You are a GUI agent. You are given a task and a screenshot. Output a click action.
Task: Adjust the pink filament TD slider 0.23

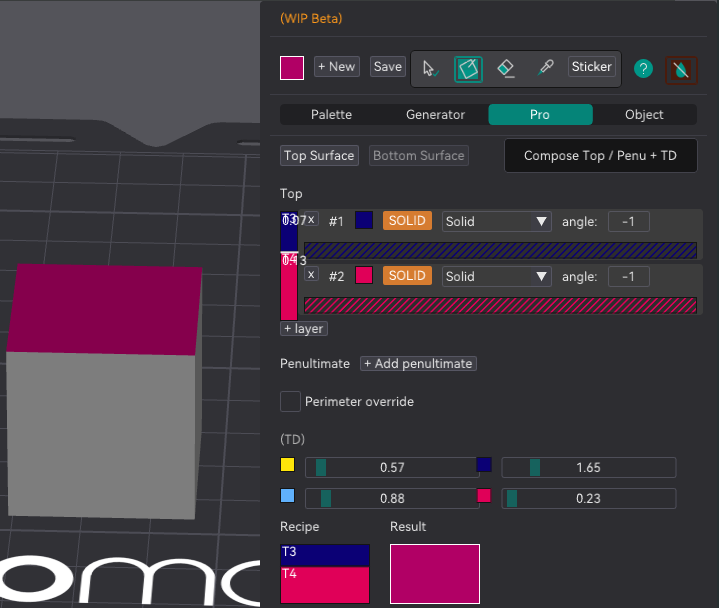(589, 498)
